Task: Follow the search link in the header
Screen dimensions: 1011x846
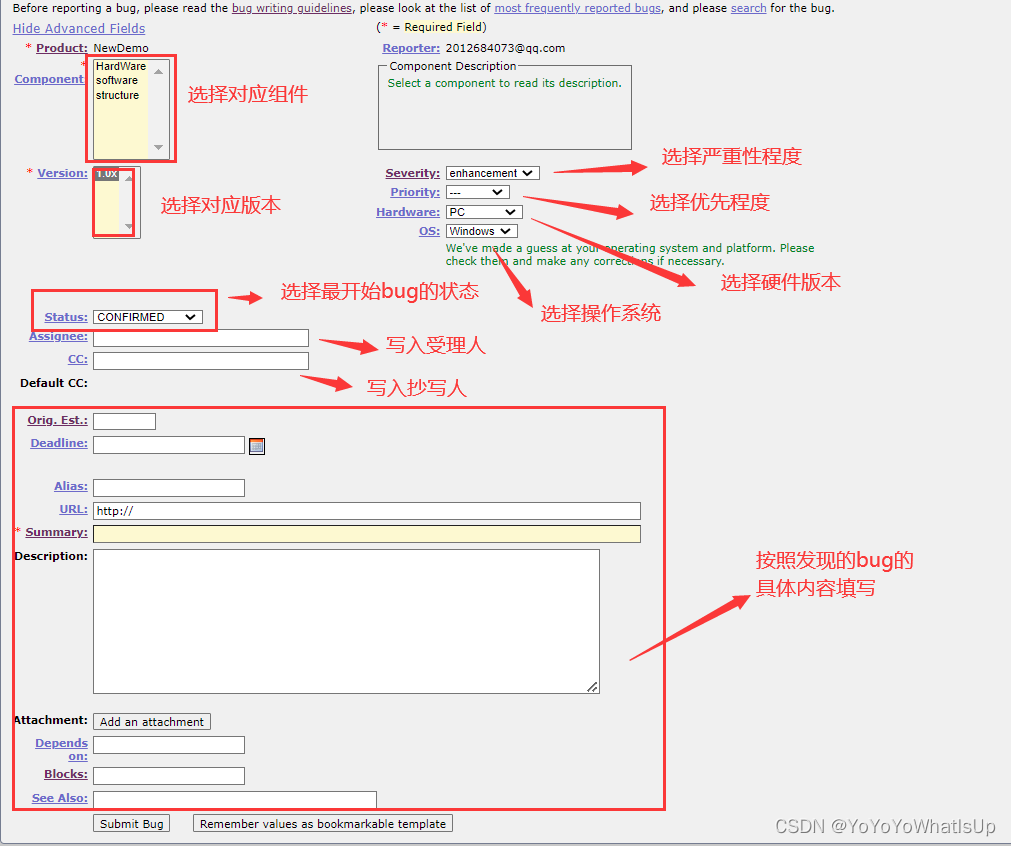Action: click(x=749, y=8)
